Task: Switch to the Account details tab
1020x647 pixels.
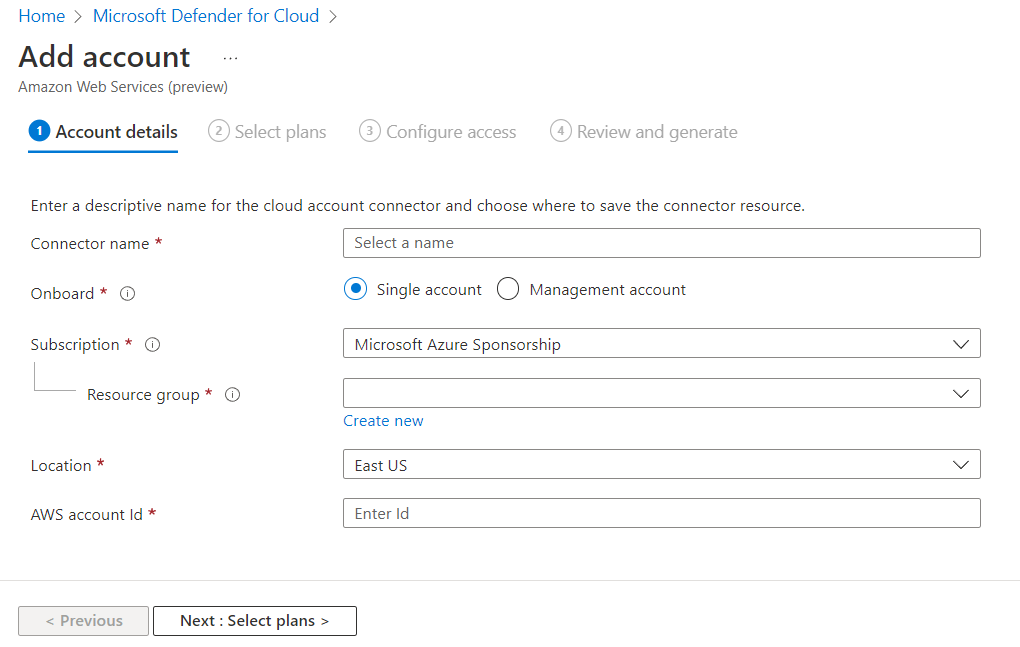Action: [103, 132]
